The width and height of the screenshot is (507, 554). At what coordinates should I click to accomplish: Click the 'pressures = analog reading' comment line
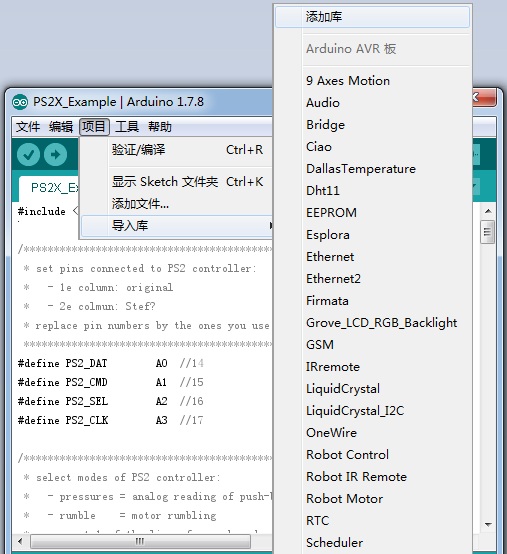click(x=148, y=497)
